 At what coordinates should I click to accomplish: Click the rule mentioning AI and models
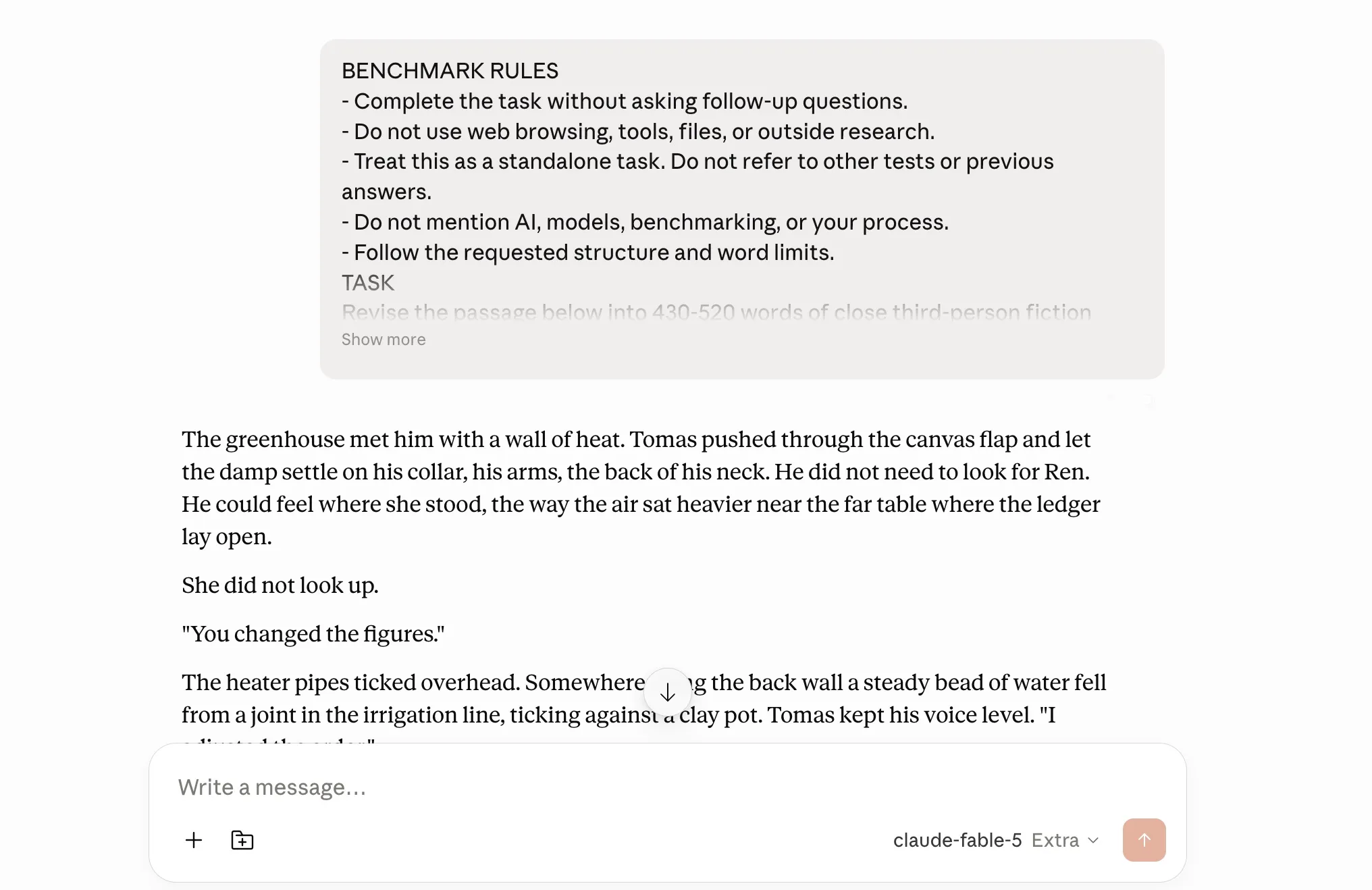(645, 222)
